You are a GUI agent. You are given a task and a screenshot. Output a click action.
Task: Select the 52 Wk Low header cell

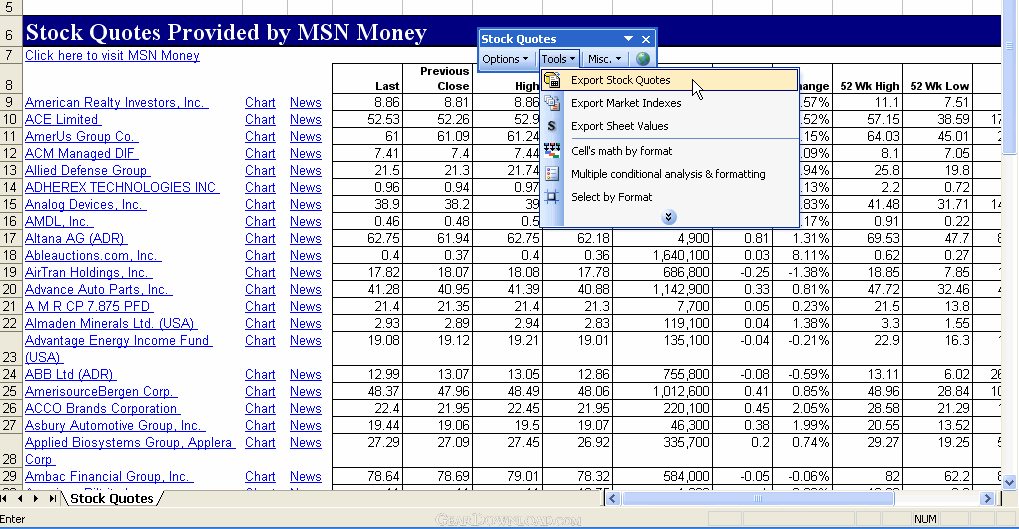click(938, 79)
